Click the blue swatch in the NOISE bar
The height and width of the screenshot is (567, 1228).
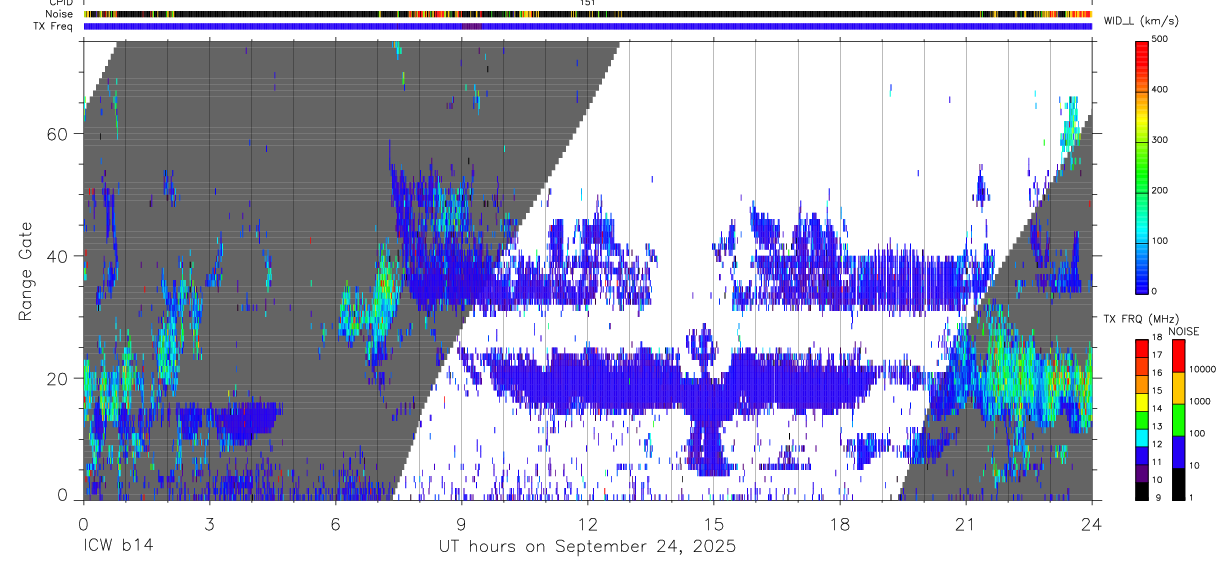pyautogui.click(x=1177, y=450)
